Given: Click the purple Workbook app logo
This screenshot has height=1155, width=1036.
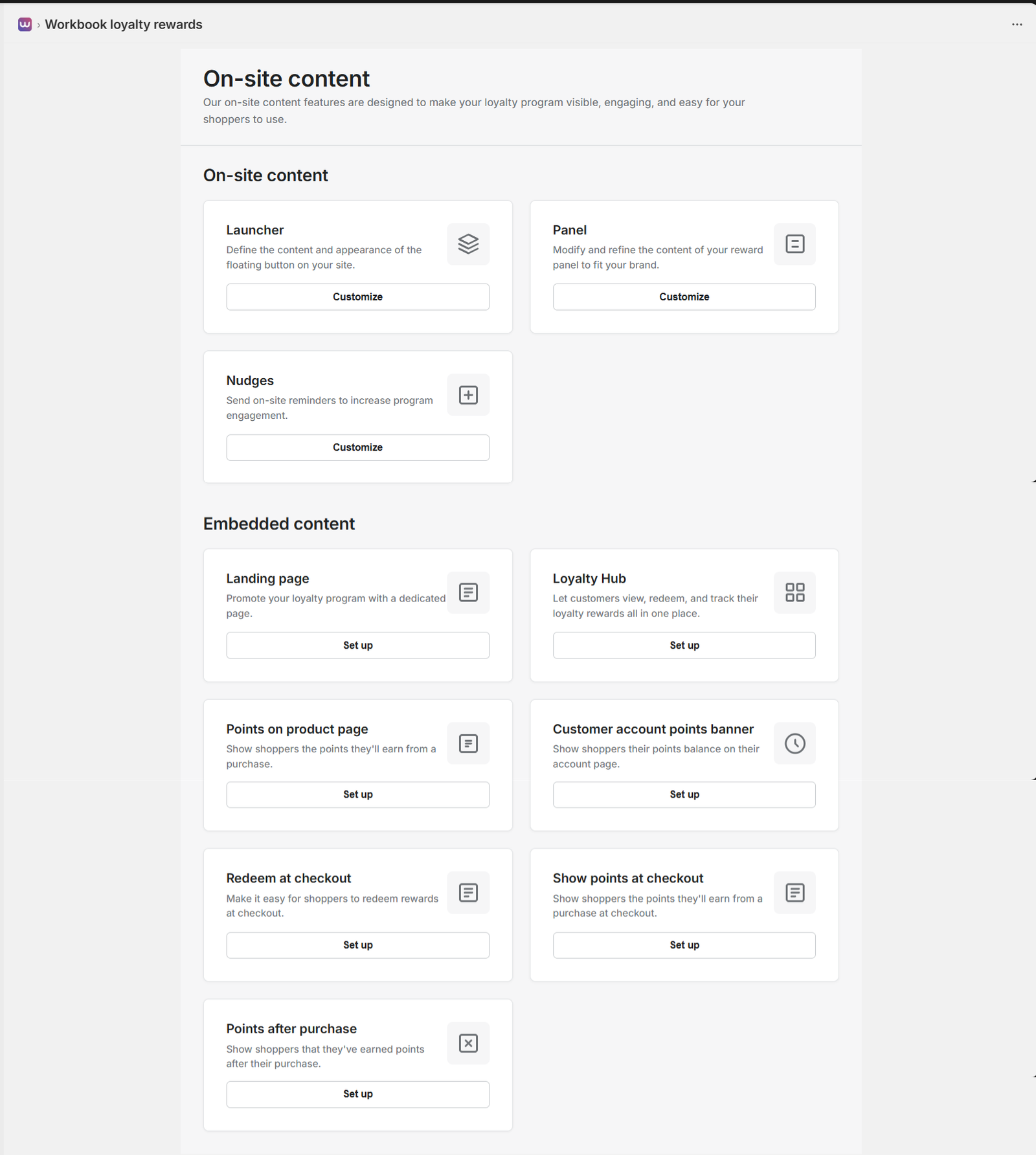Looking at the screenshot, I should 24,24.
